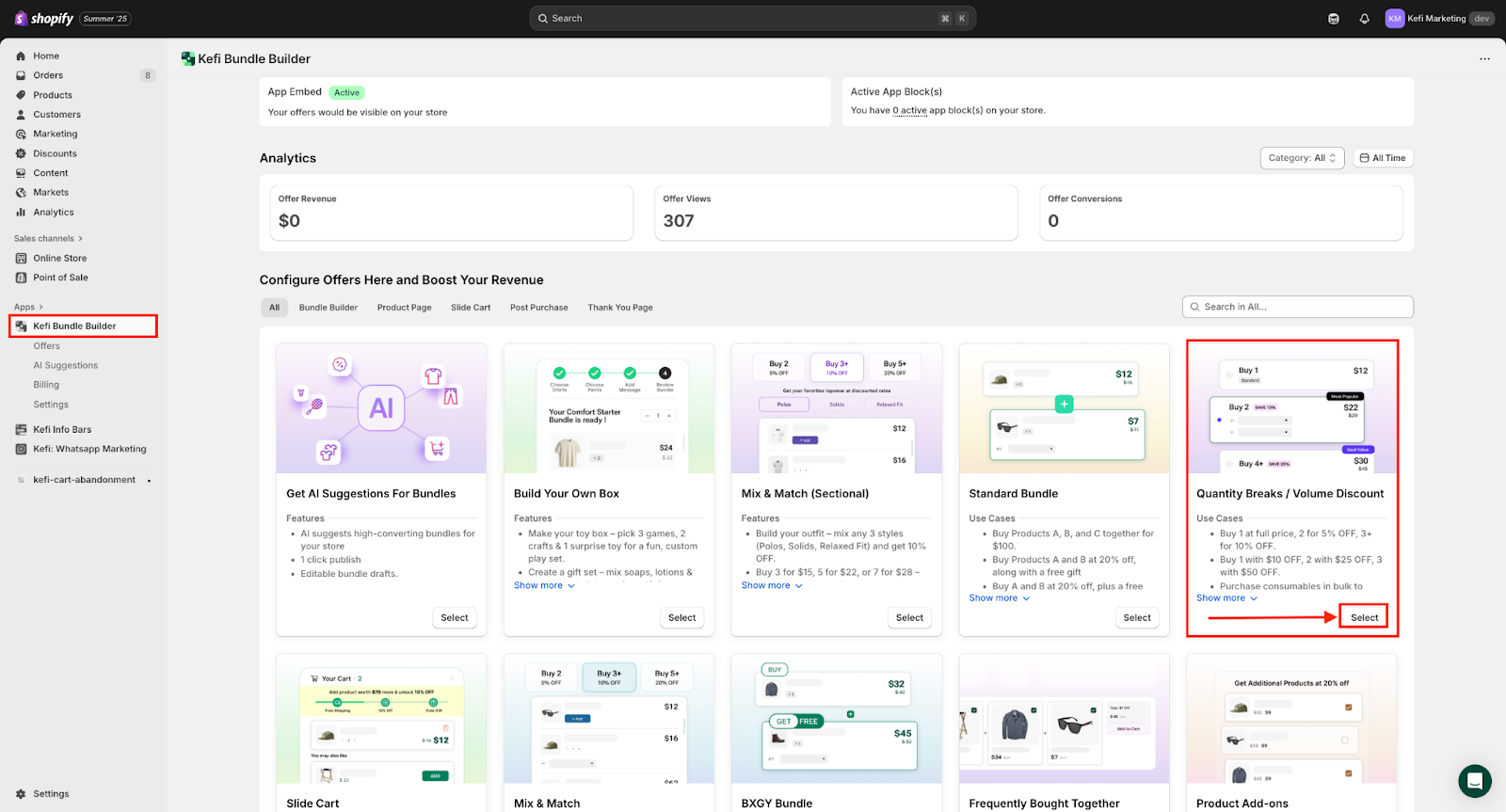Open the chat support bubble icon

(x=1474, y=781)
